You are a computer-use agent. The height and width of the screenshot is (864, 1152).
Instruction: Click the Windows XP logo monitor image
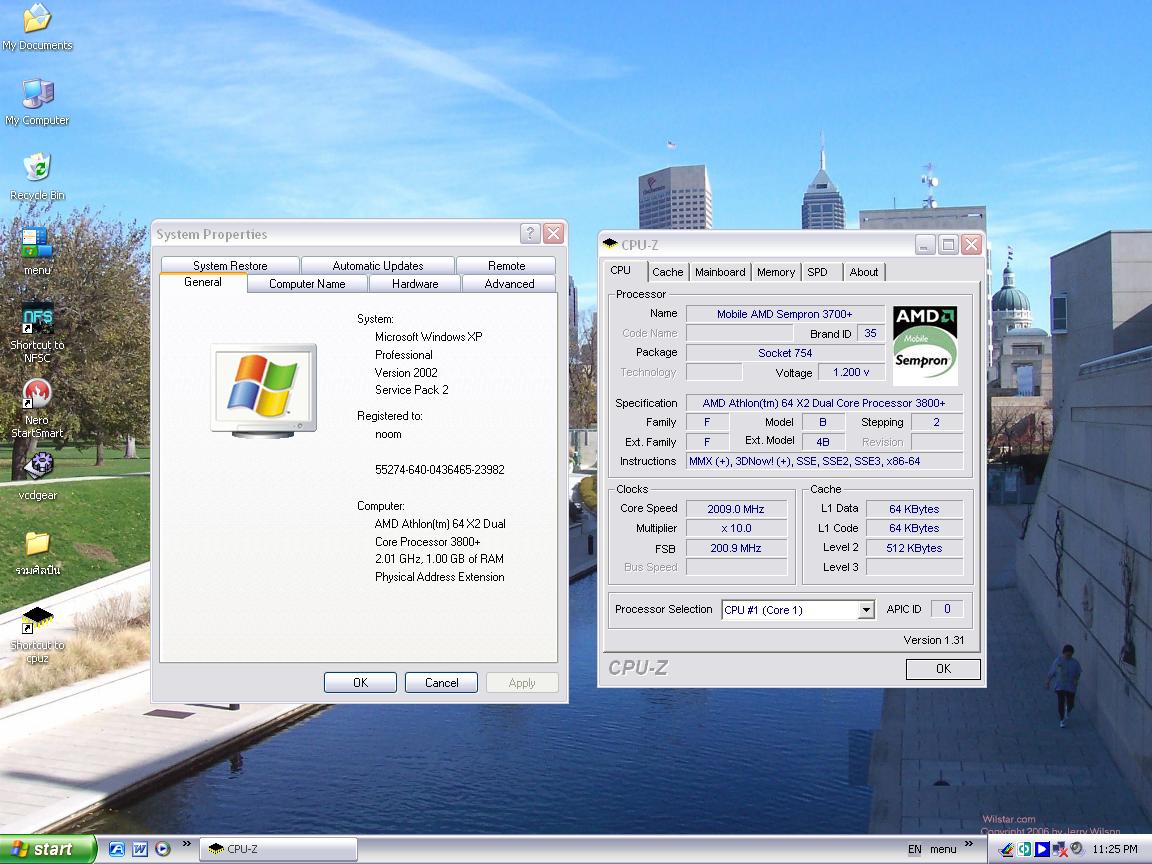[264, 390]
